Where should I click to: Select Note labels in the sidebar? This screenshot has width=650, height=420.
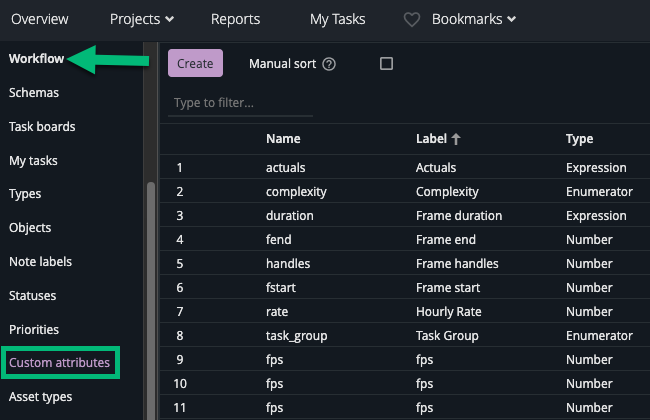pos(41,262)
